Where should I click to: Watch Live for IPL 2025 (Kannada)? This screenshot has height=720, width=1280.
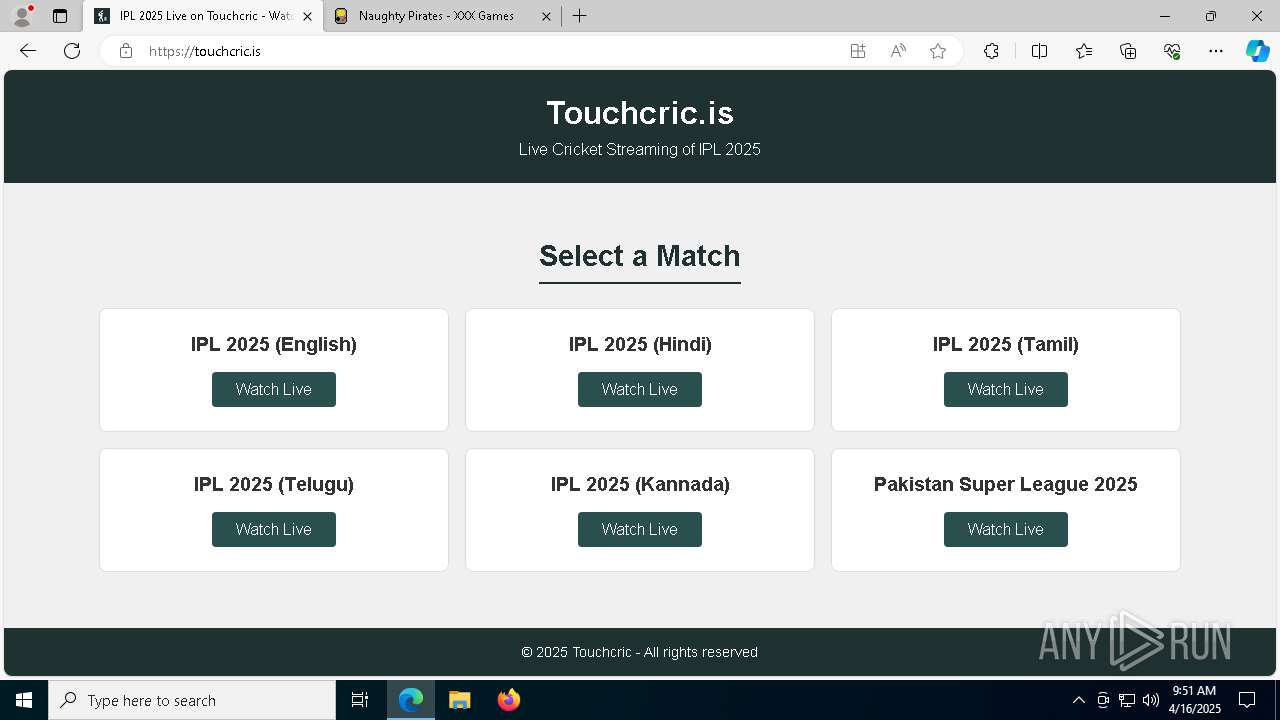pyautogui.click(x=640, y=529)
